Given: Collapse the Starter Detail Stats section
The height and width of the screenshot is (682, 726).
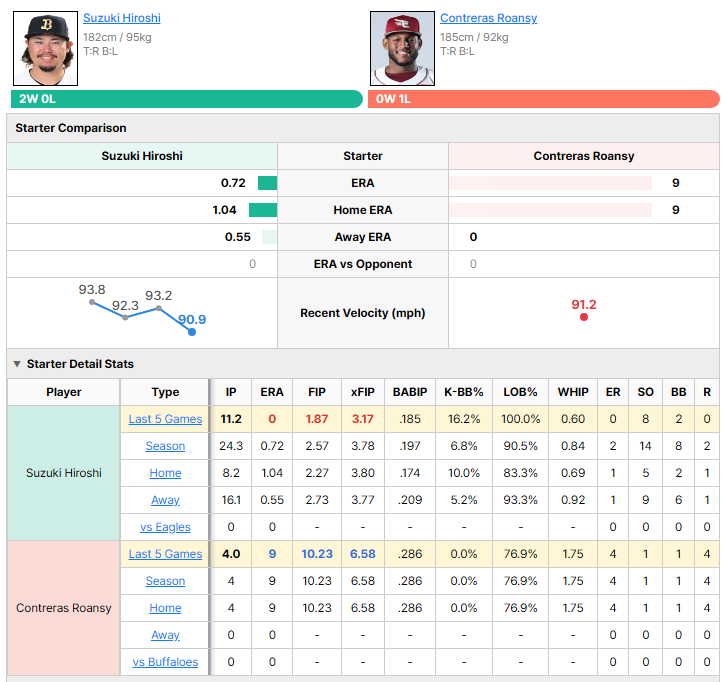Looking at the screenshot, I should click(17, 364).
